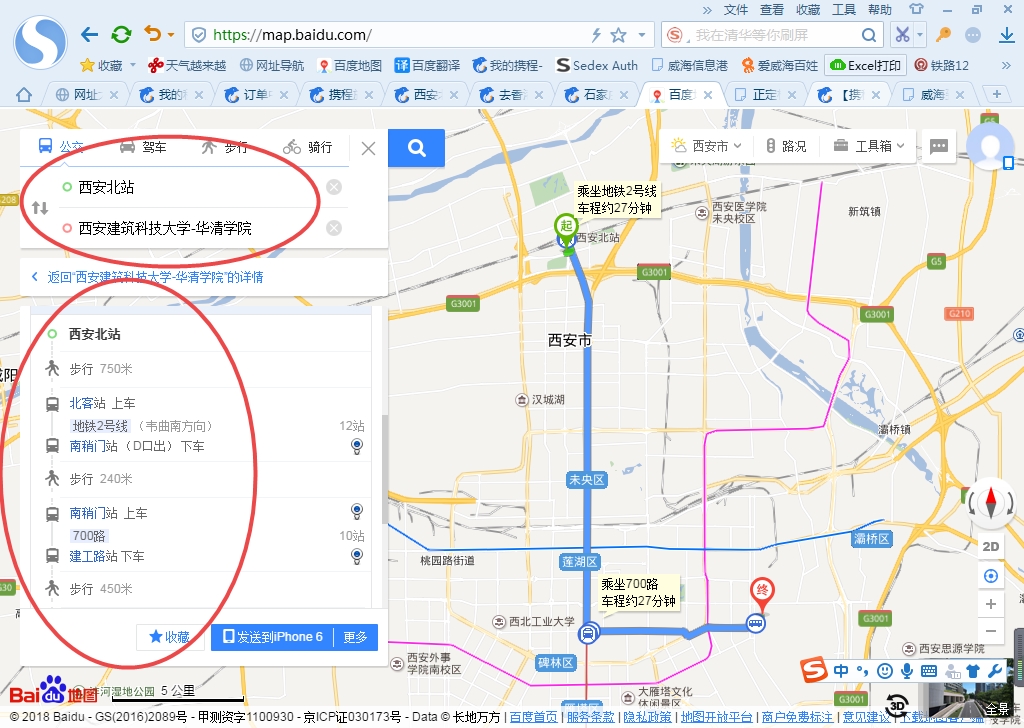Clear the 西安建筑科技大学-华清学院 destination field
Screen dimensions: 1024x728
coord(334,228)
